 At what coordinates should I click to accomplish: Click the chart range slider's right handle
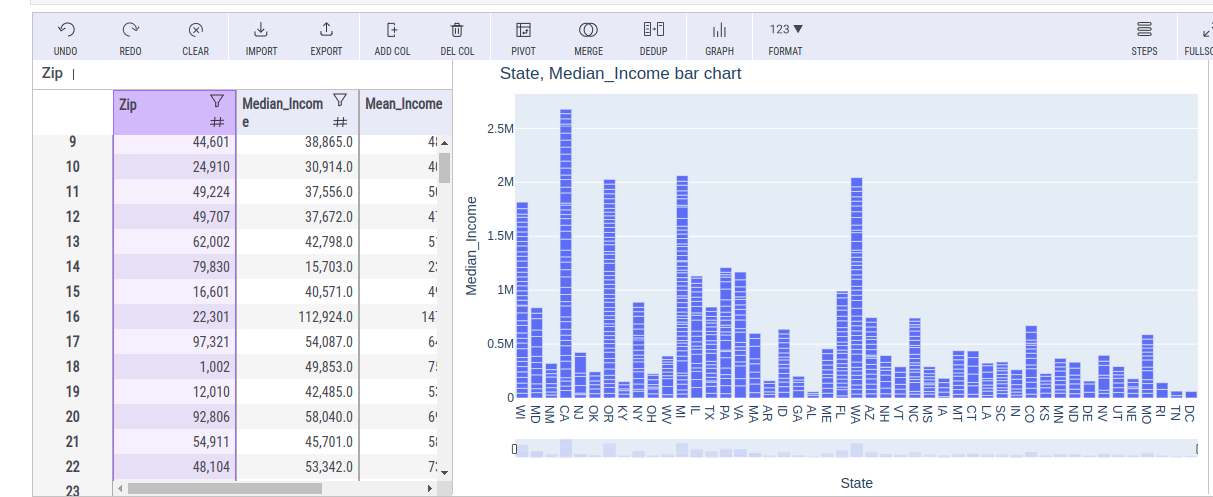(x=1198, y=449)
